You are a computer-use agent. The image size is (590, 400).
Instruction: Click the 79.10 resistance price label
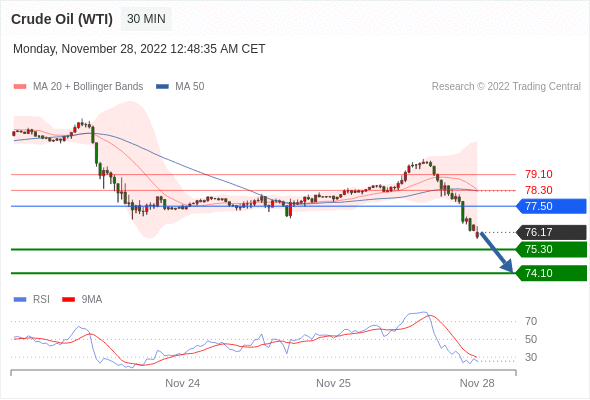(x=539, y=174)
